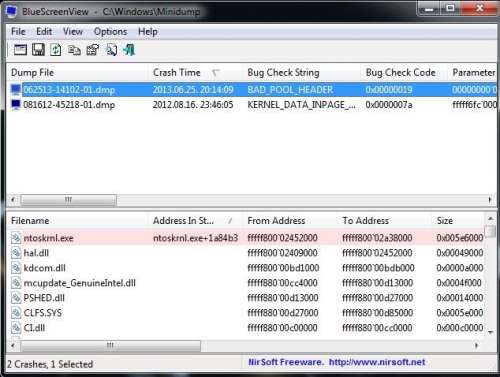Sort drivers by Size column
Screen dimensions: 500x377
458,221
